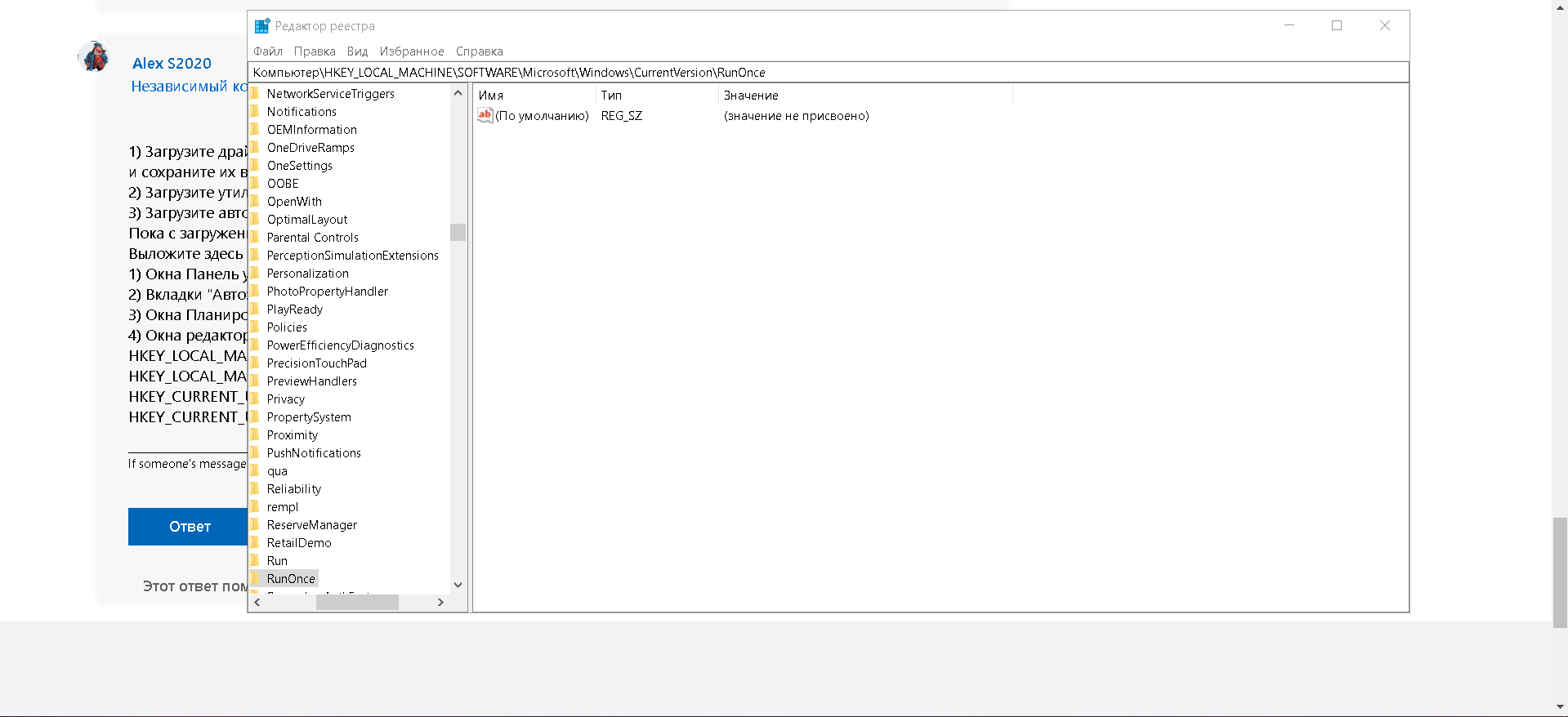Select the rempl key

tap(282, 507)
